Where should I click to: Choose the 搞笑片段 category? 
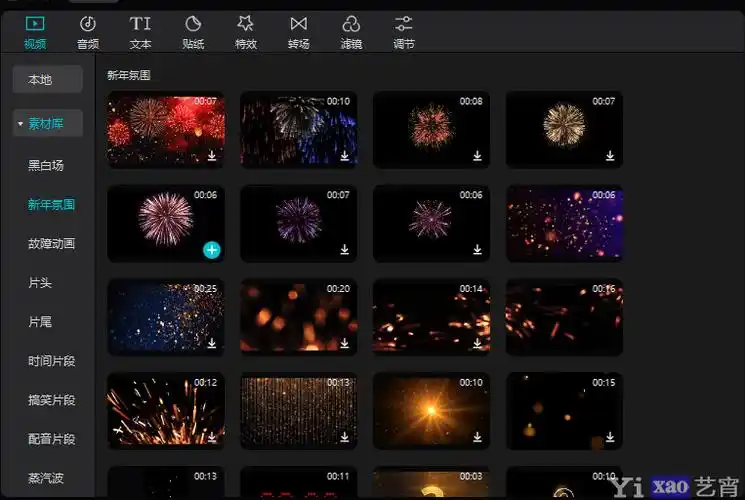coord(51,400)
